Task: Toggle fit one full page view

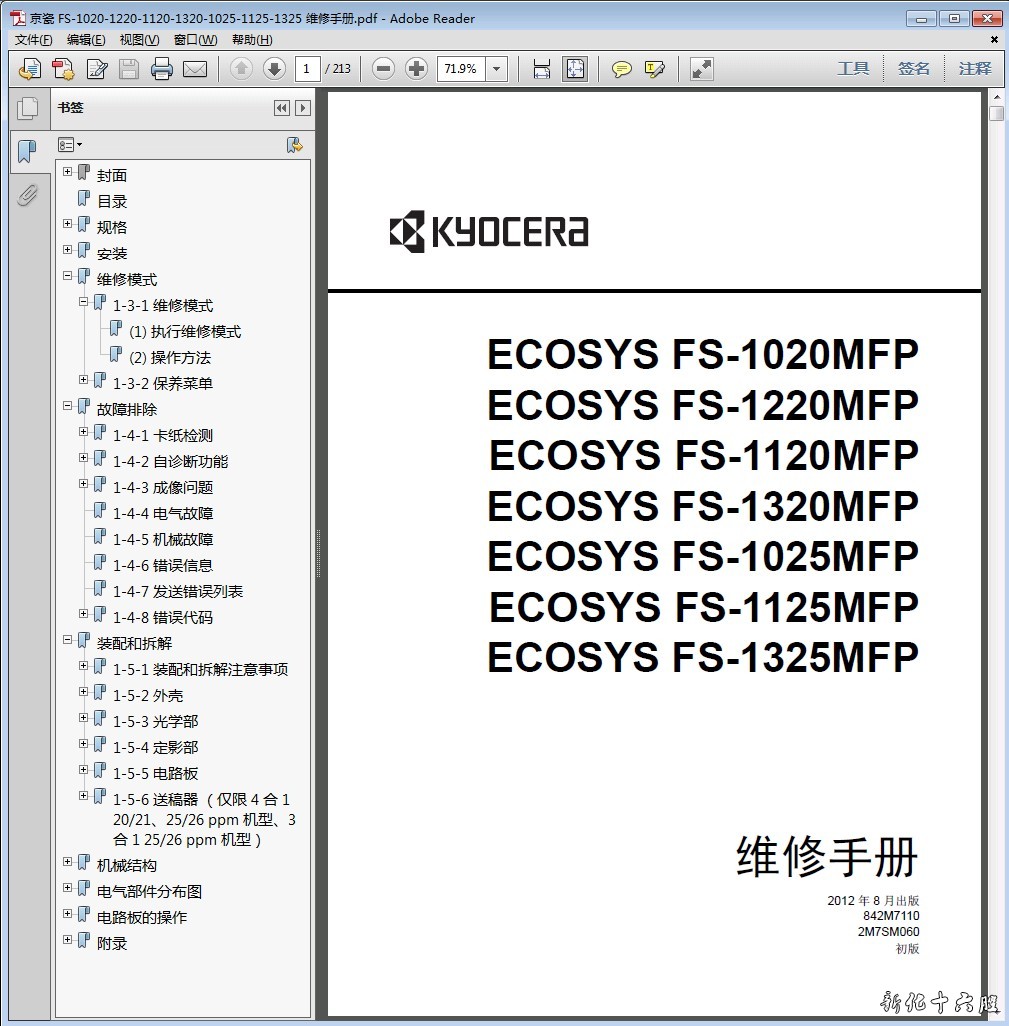Action: point(575,69)
